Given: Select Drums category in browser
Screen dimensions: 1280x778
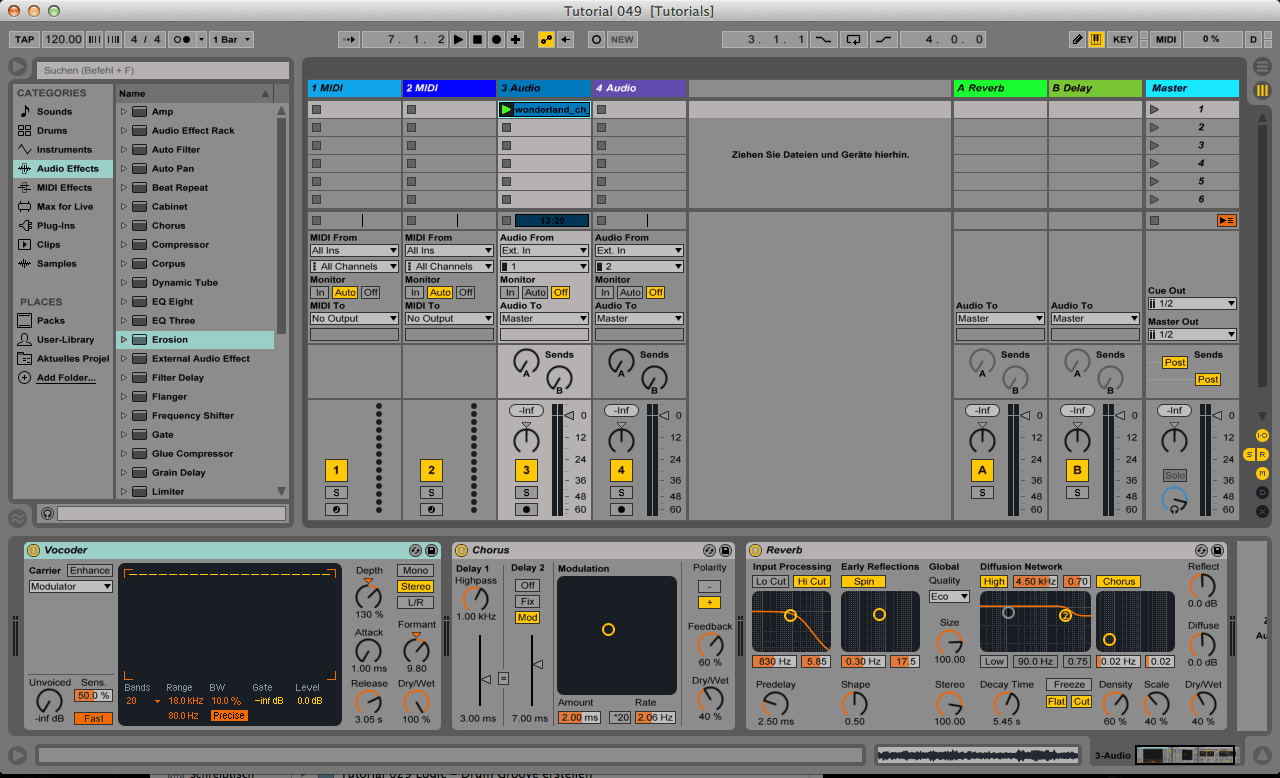Looking at the screenshot, I should click(52, 131).
